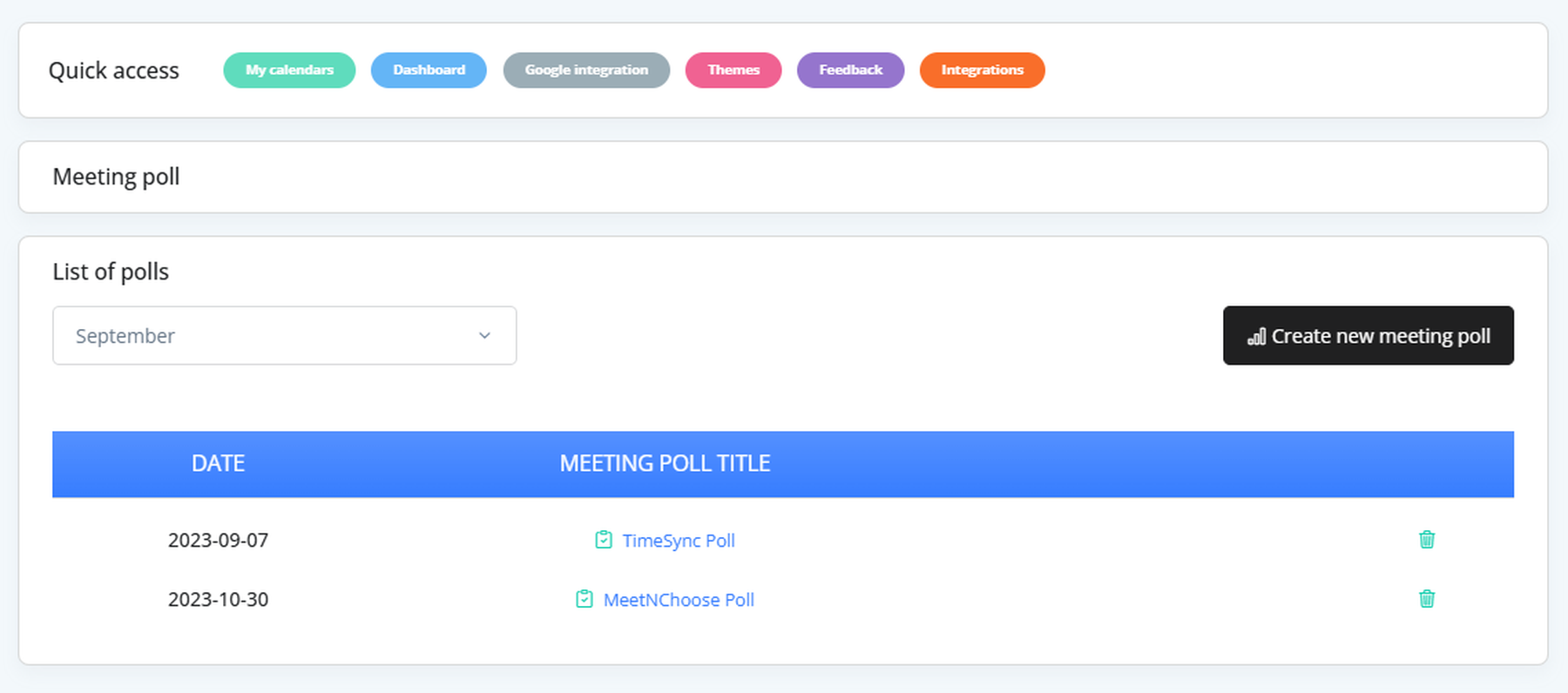This screenshot has width=1568, height=693.
Task: Open the MeetNChoose Poll link
Action: (679, 600)
